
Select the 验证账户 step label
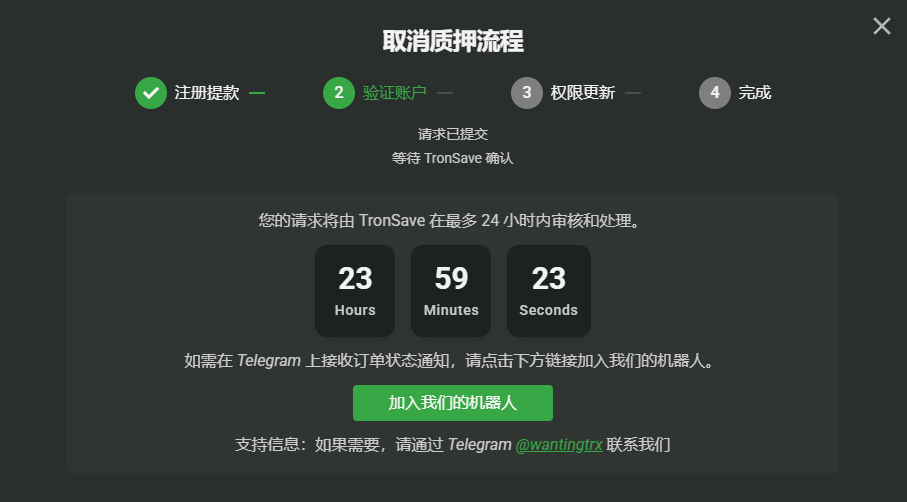tap(394, 93)
